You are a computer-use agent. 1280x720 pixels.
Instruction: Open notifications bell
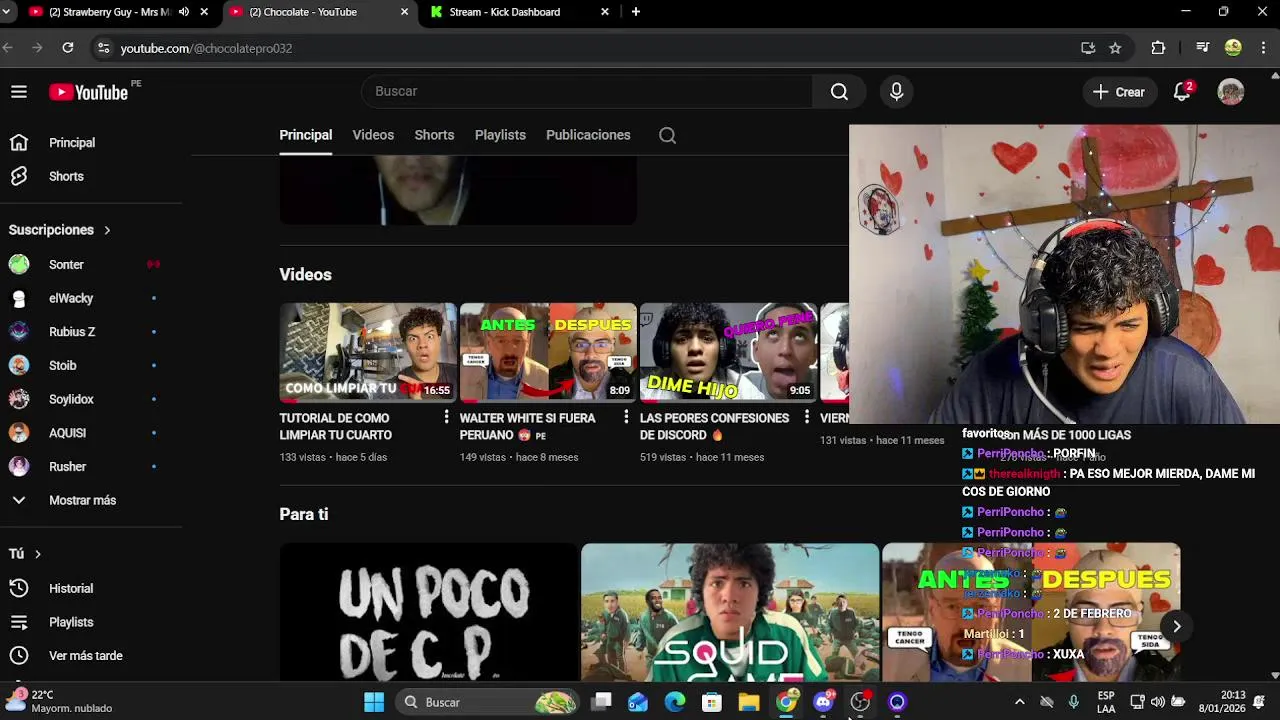1182,91
